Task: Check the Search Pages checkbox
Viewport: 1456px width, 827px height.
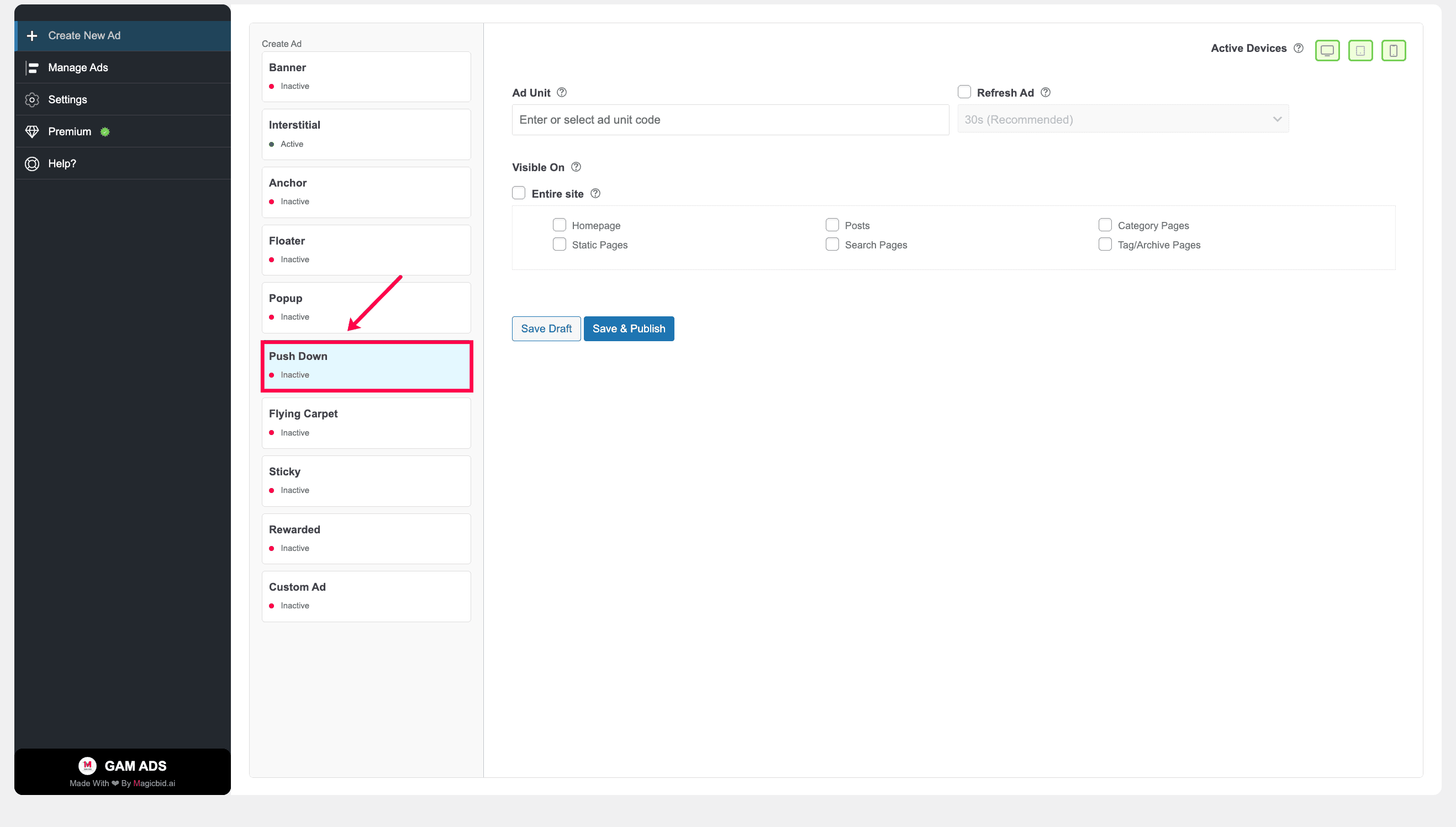Action: 832,244
